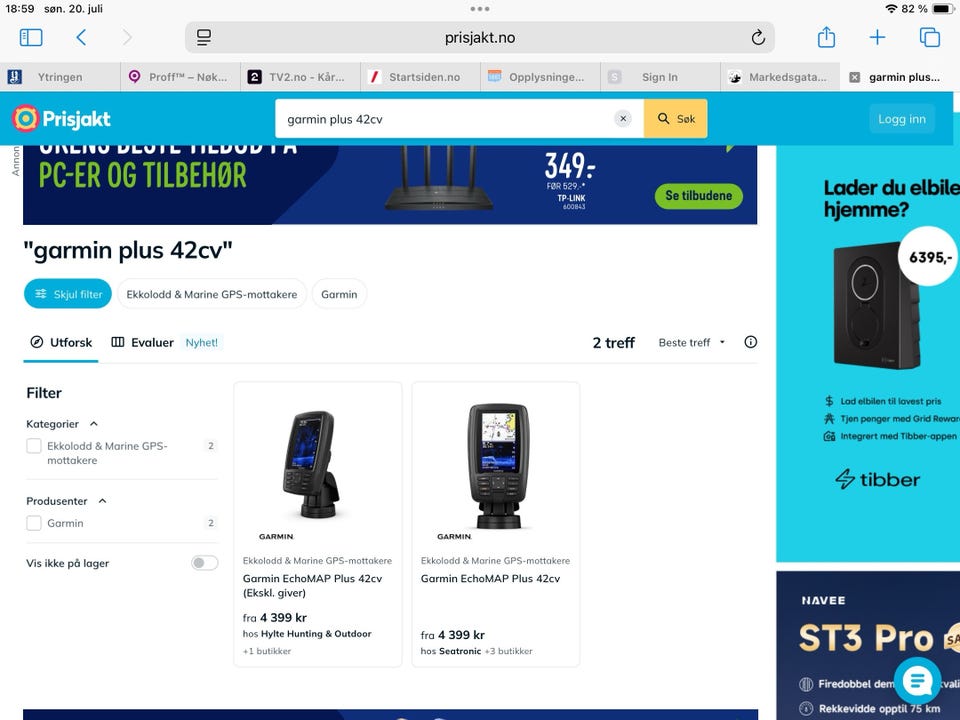
Task: Tap the Wi-Fi status icon
Action: click(x=891, y=9)
